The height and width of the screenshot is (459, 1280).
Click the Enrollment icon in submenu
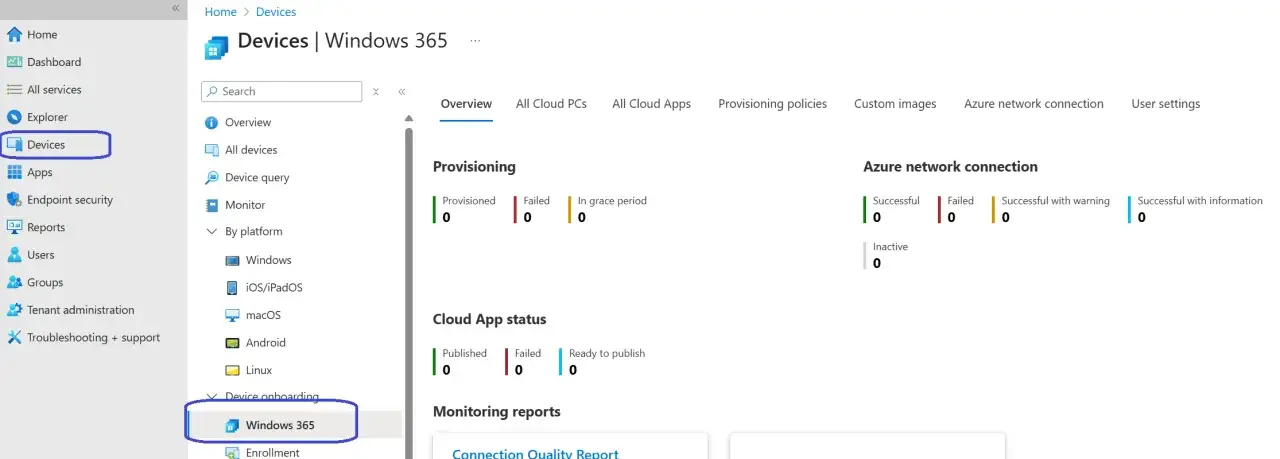232,452
